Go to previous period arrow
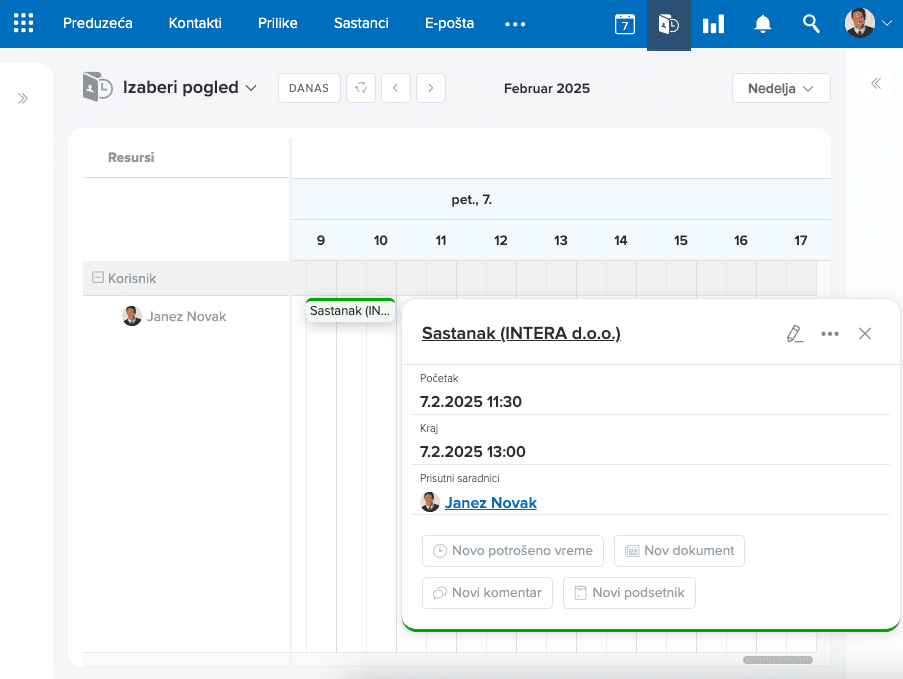Viewport: 903px width, 679px height. click(x=396, y=88)
